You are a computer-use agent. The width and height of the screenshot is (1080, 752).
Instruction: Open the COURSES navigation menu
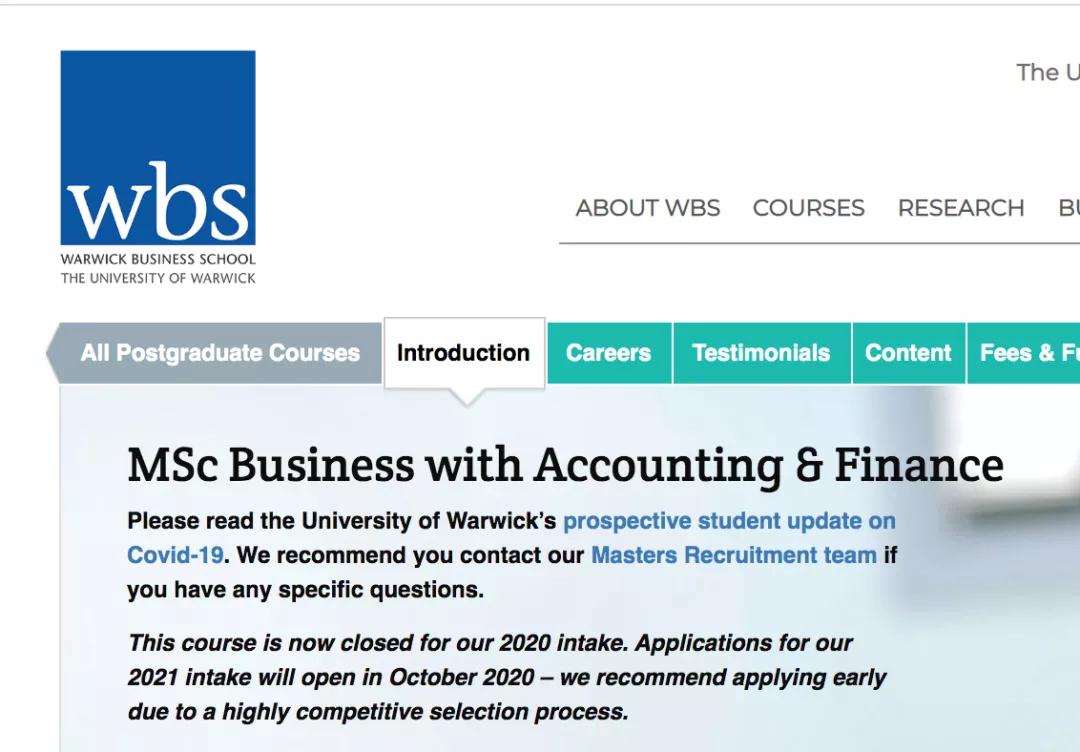click(808, 208)
